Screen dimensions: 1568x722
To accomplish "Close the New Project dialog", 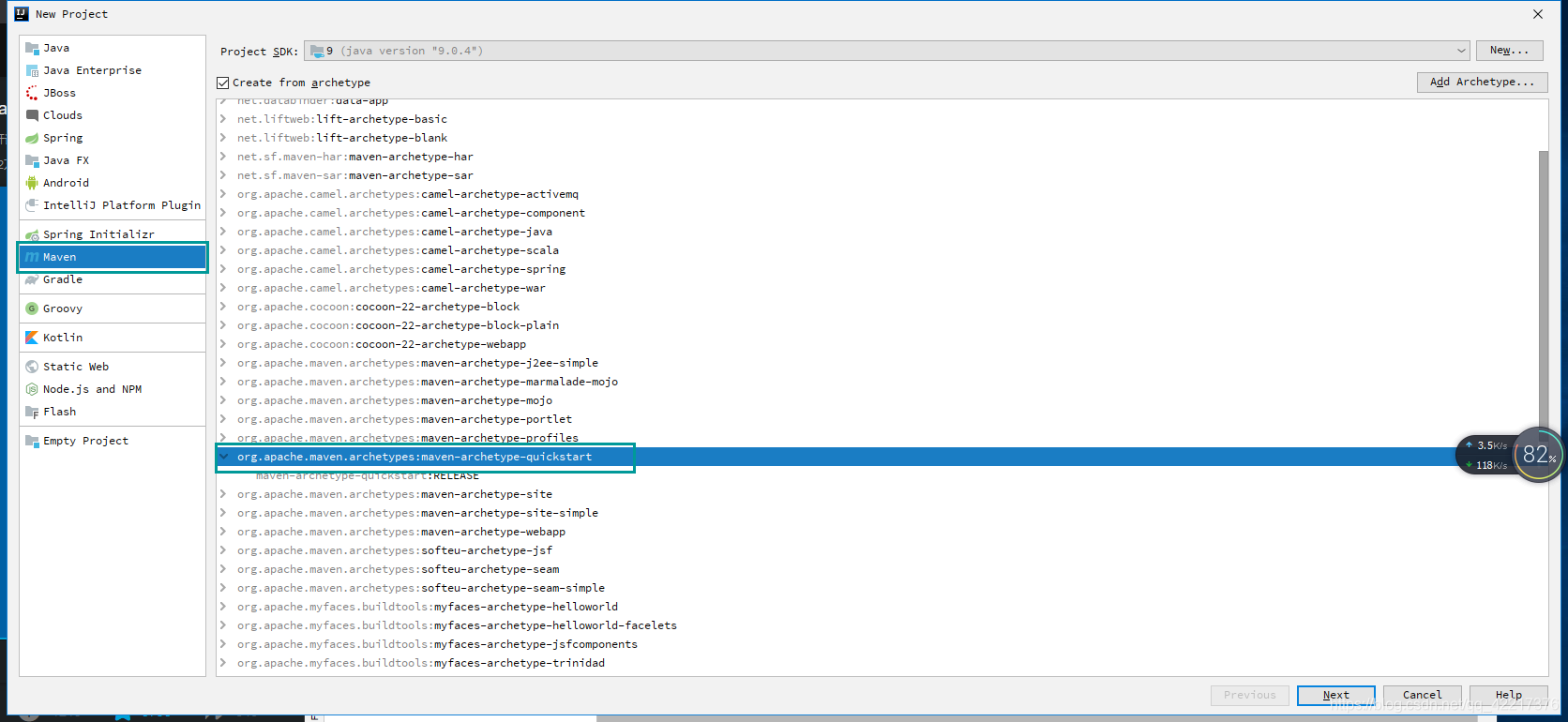I will tap(1538, 14).
